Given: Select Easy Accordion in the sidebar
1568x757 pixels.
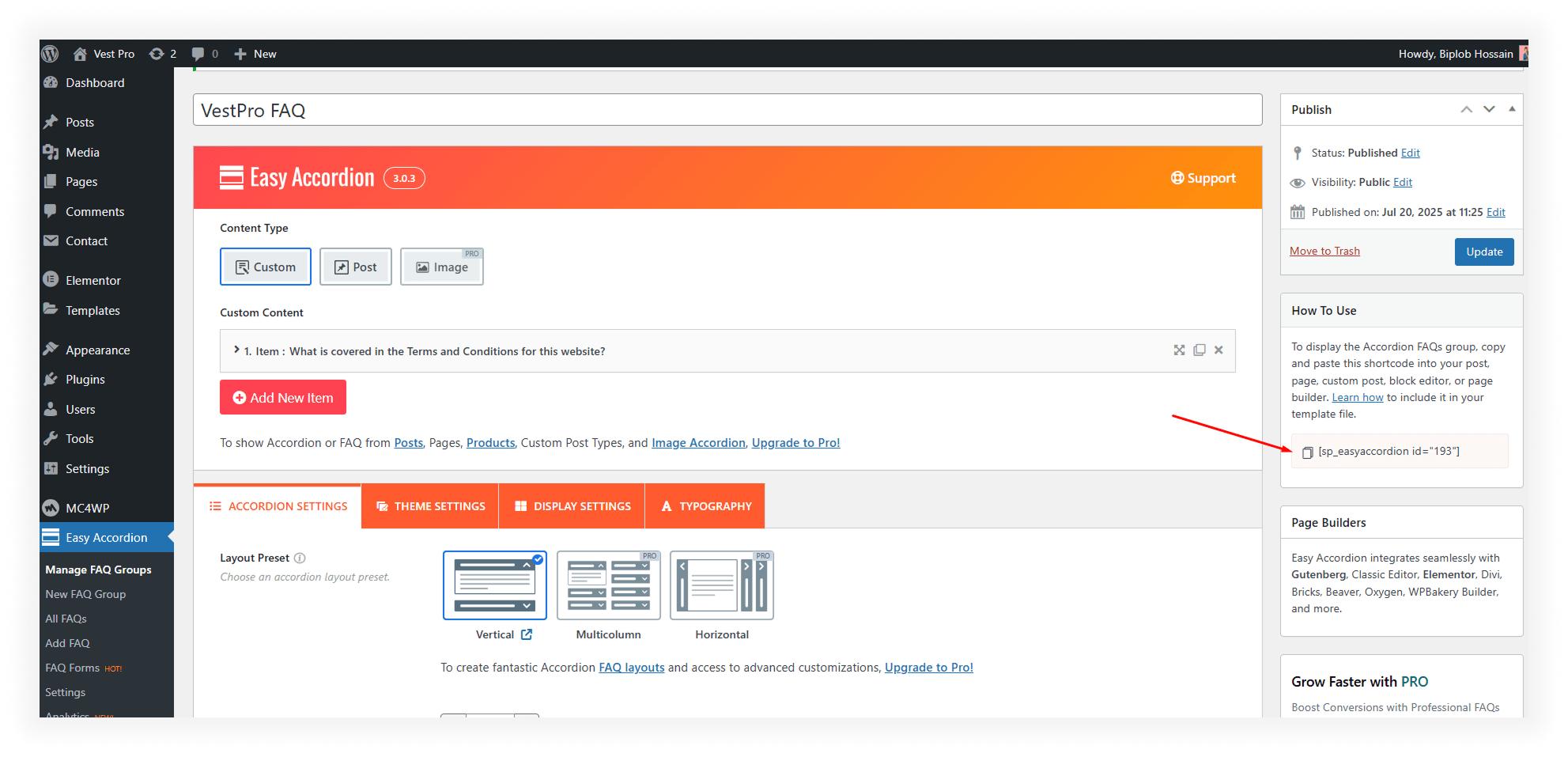Looking at the screenshot, I should pos(107,537).
